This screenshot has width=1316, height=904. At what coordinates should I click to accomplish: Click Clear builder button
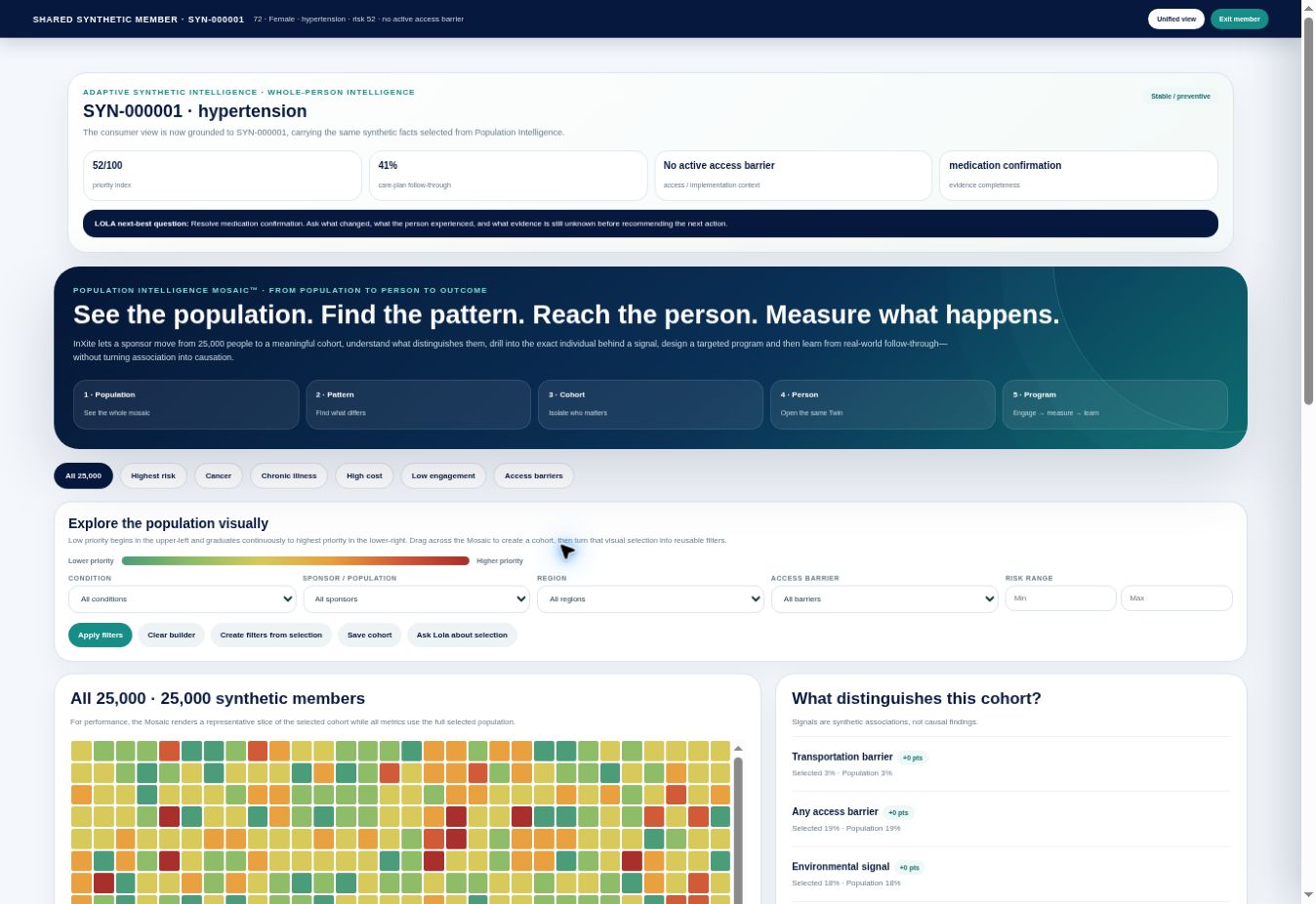coord(171,635)
